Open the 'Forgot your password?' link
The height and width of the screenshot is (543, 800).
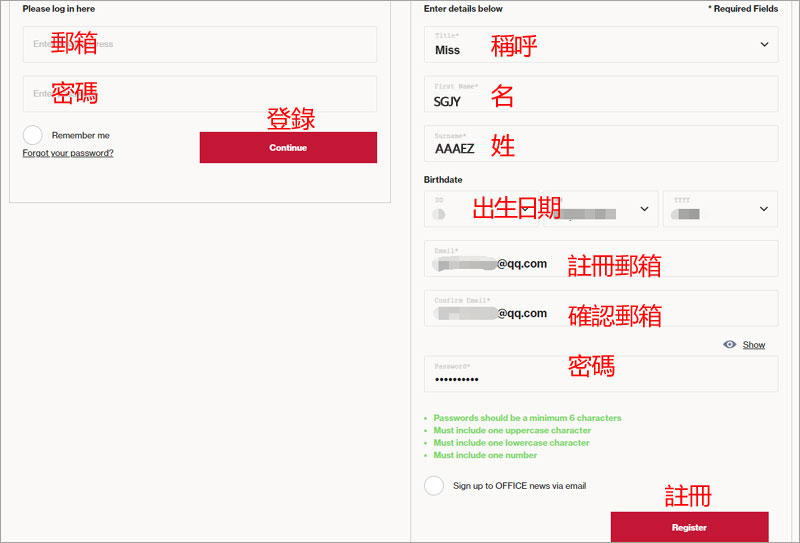click(x=68, y=153)
